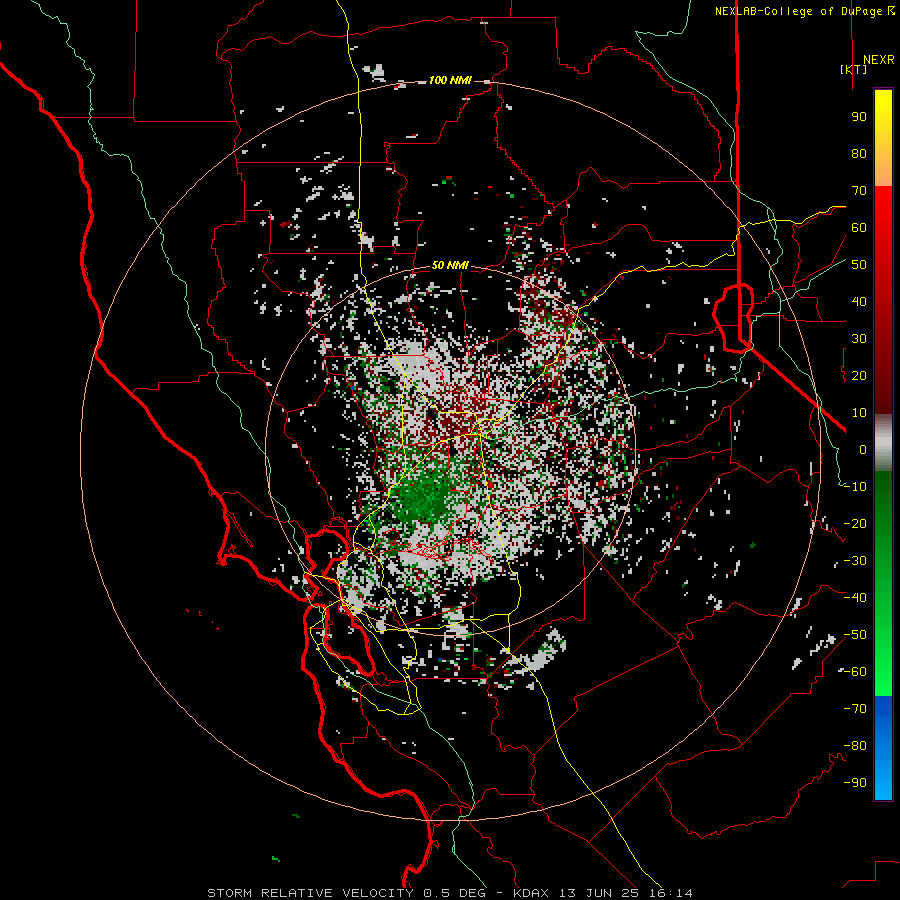Click the -10 value on velocity scale
Image resolution: width=900 pixels, height=900 pixels.
click(855, 487)
